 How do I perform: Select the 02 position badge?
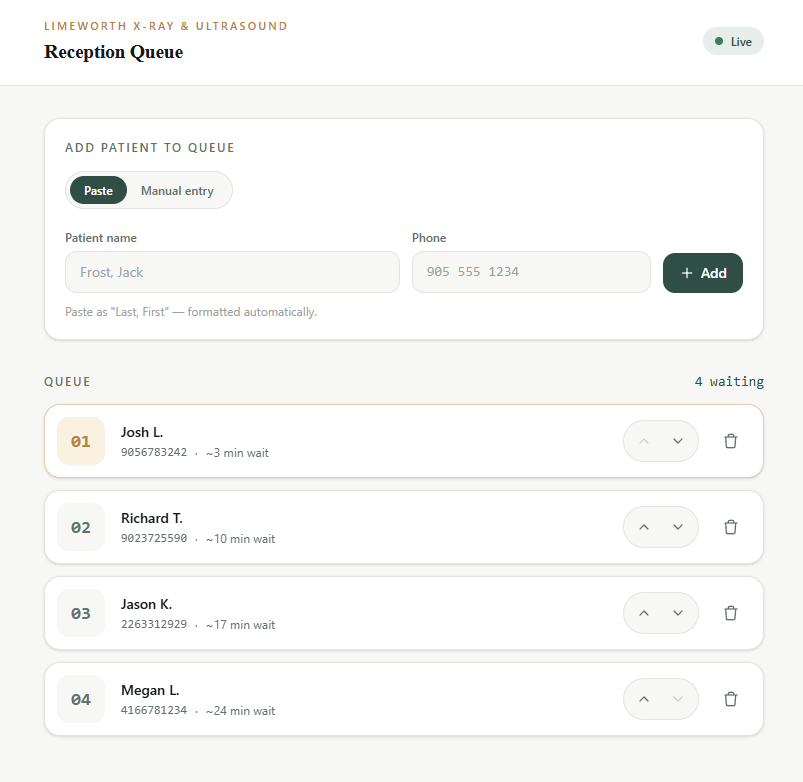click(x=81, y=527)
